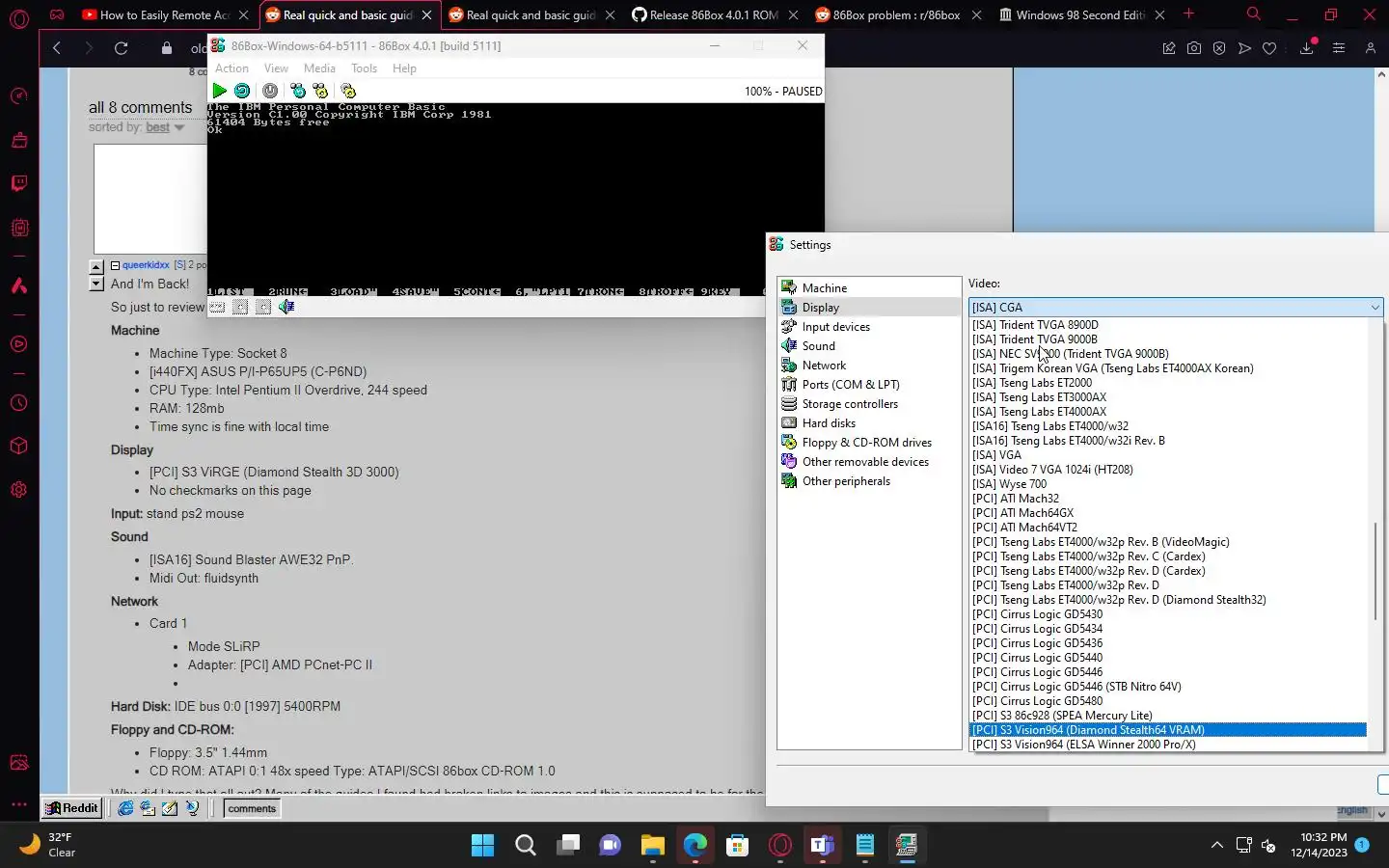Screen dimensions: 1389x868
Task: Open Storage controllers settings
Action: click(x=869, y=403)
